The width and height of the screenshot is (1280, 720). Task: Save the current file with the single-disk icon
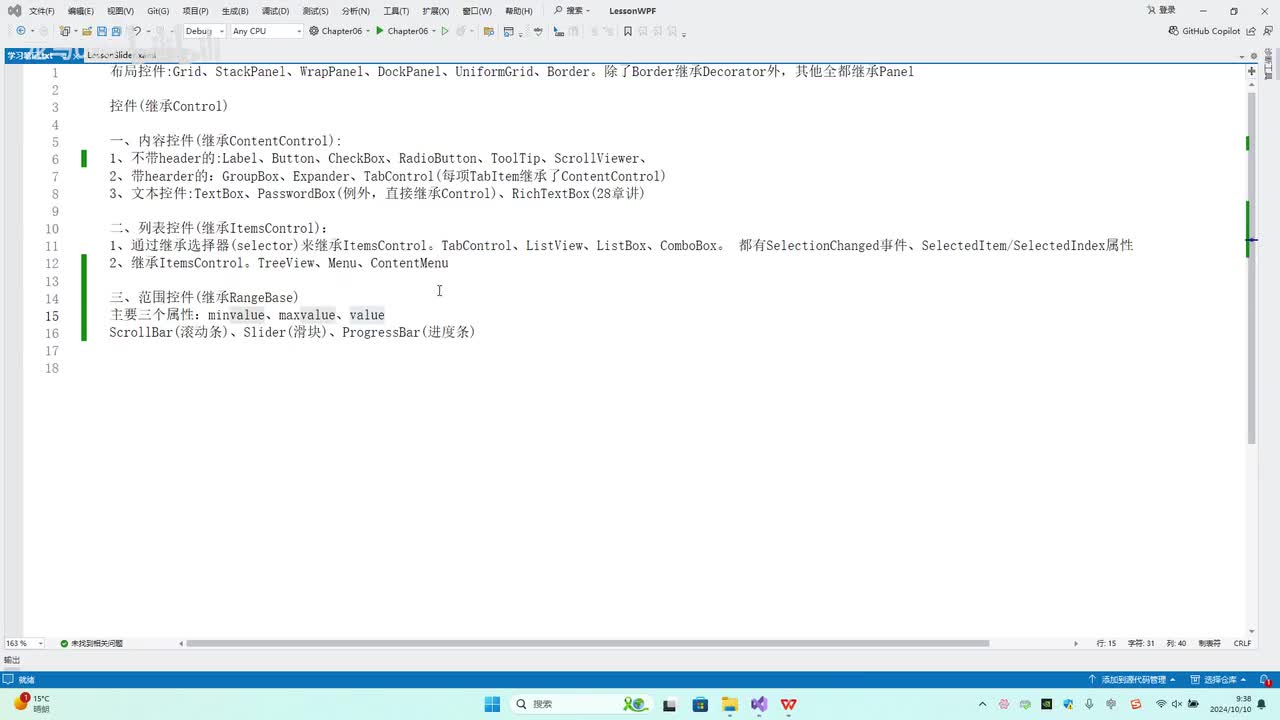coord(103,31)
